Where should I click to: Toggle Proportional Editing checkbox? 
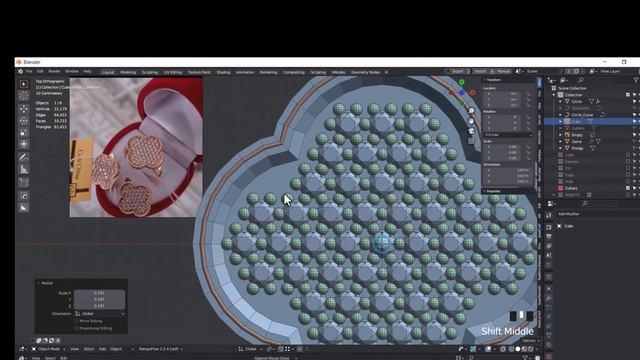click(76, 328)
